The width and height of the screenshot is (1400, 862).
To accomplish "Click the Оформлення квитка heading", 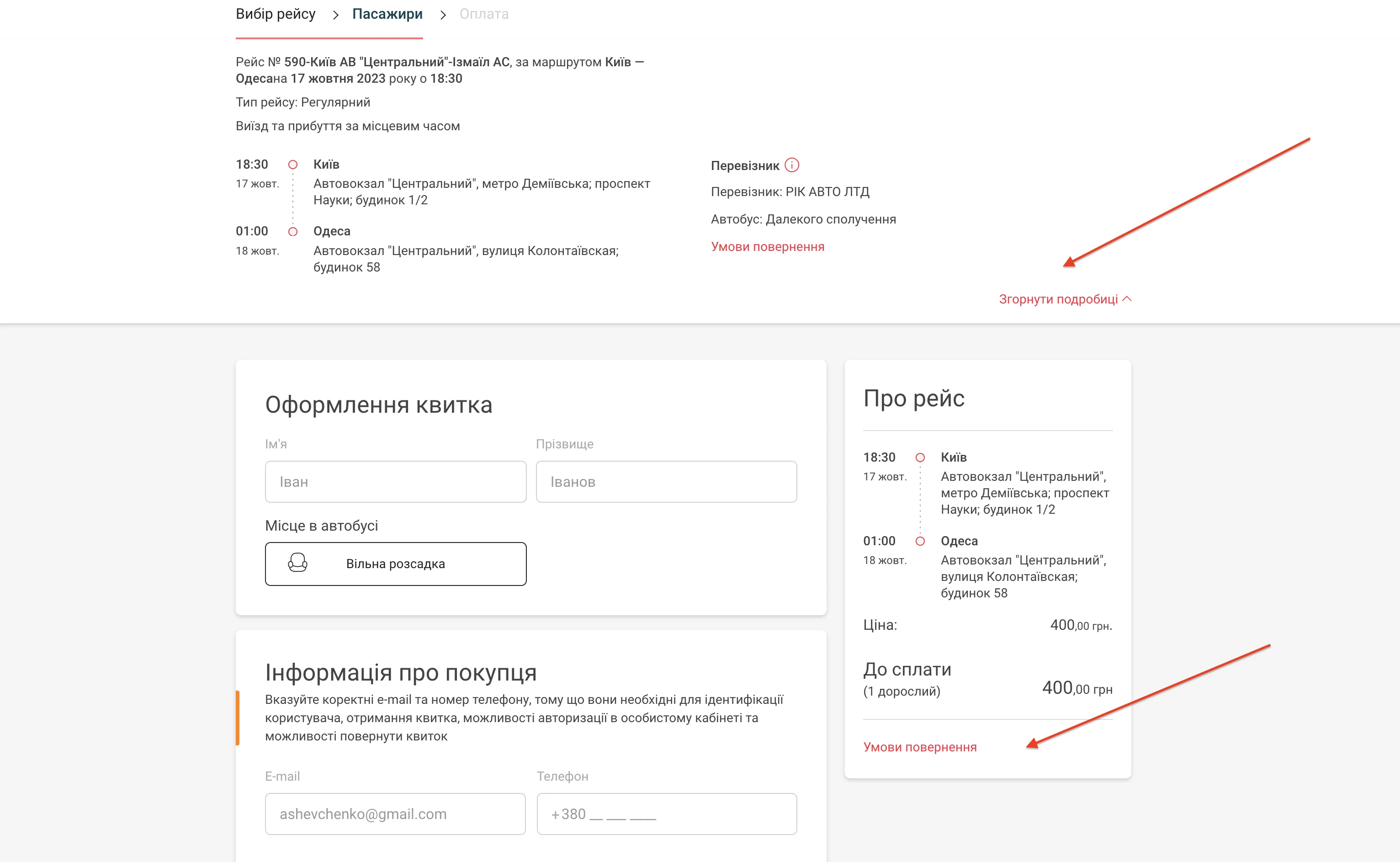I will click(378, 405).
